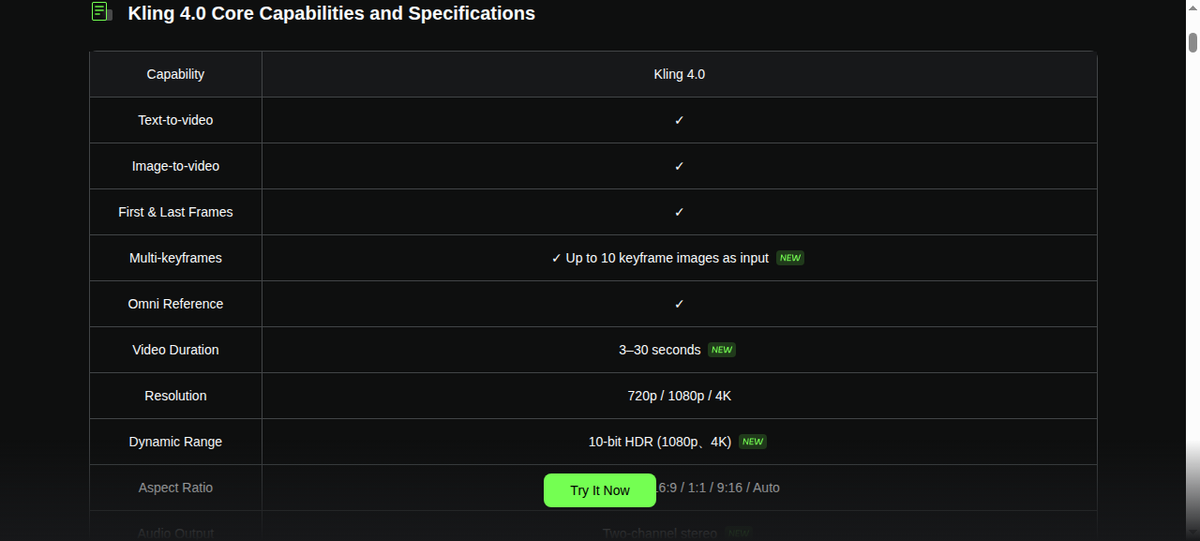This screenshot has height=541, width=1200.
Task: Click the Multi-keyframes row label
Action: pos(175,258)
